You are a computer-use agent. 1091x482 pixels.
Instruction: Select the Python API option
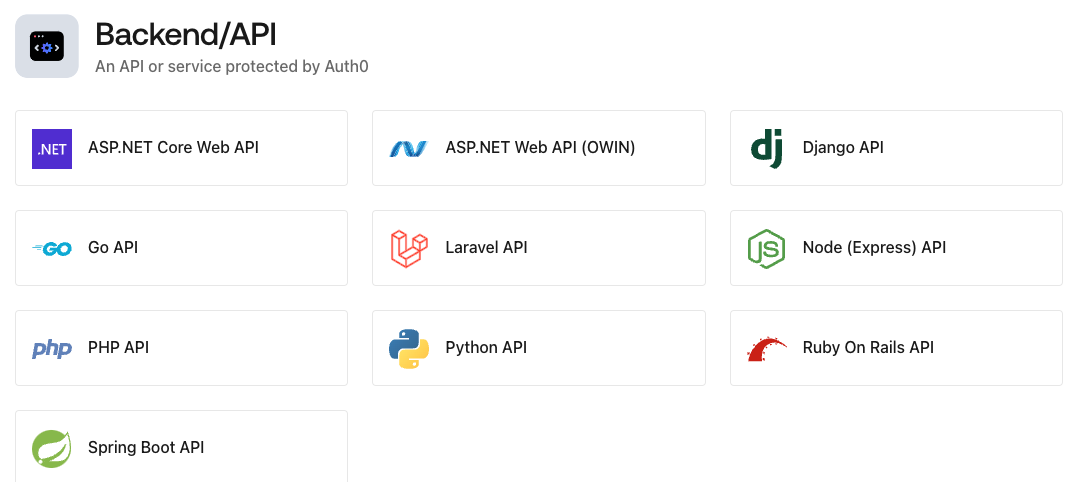[539, 348]
